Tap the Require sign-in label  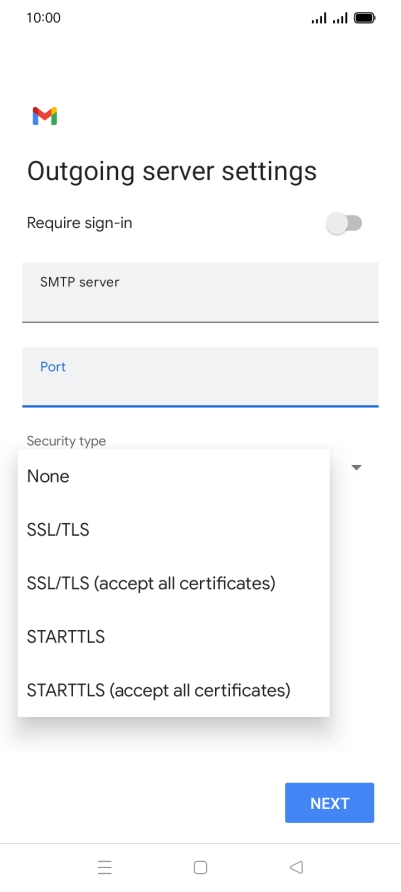pos(80,223)
